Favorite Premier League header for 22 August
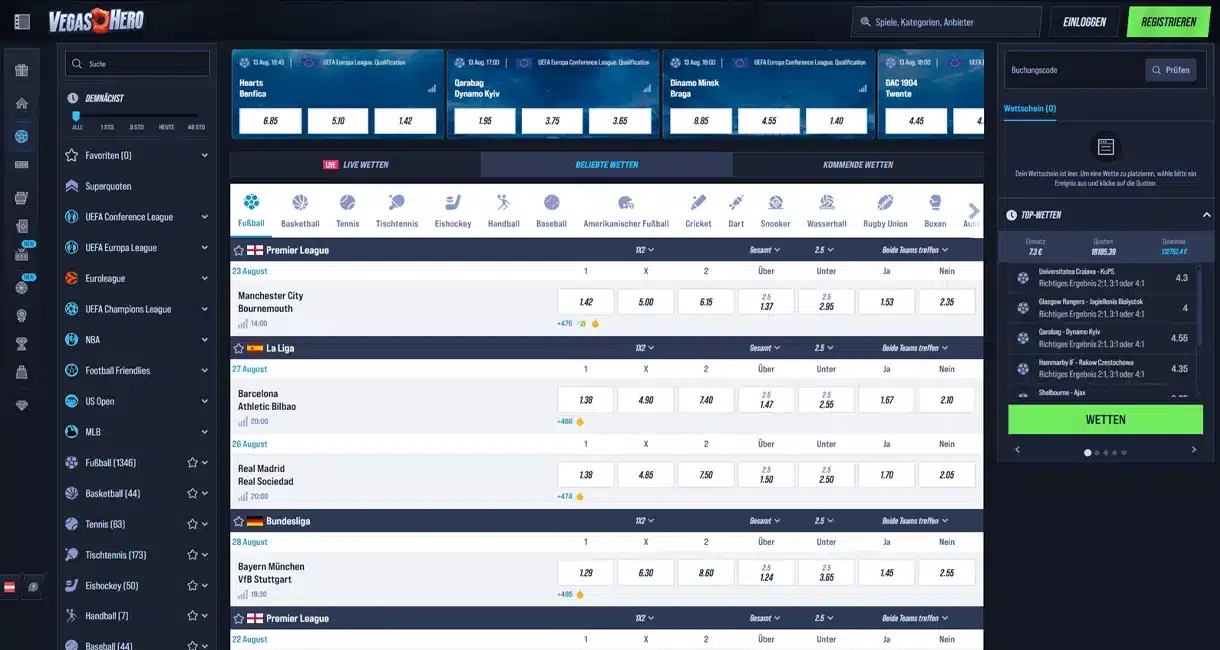The image size is (1220, 650). 238,618
